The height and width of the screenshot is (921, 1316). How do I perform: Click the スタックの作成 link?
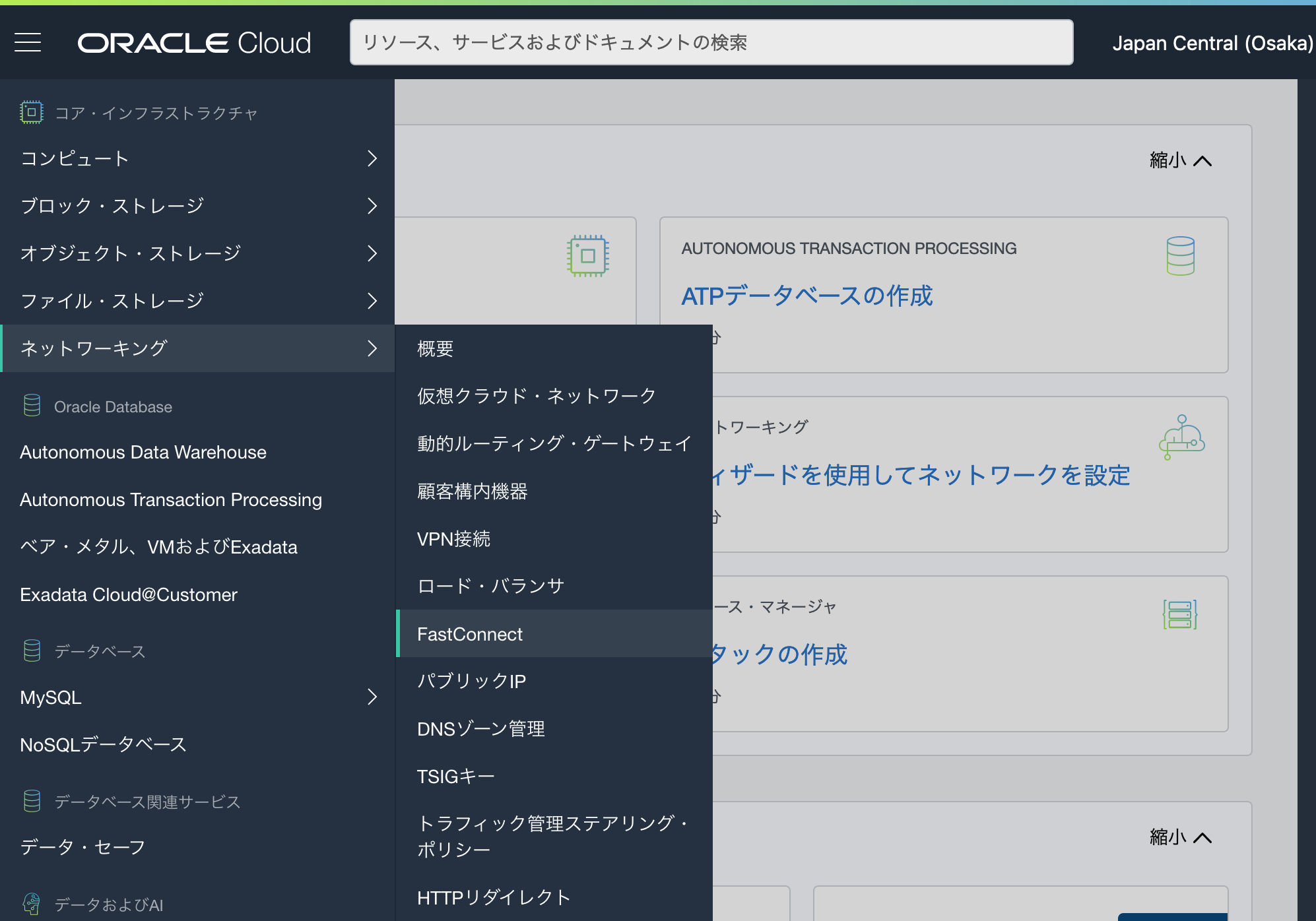[780, 654]
